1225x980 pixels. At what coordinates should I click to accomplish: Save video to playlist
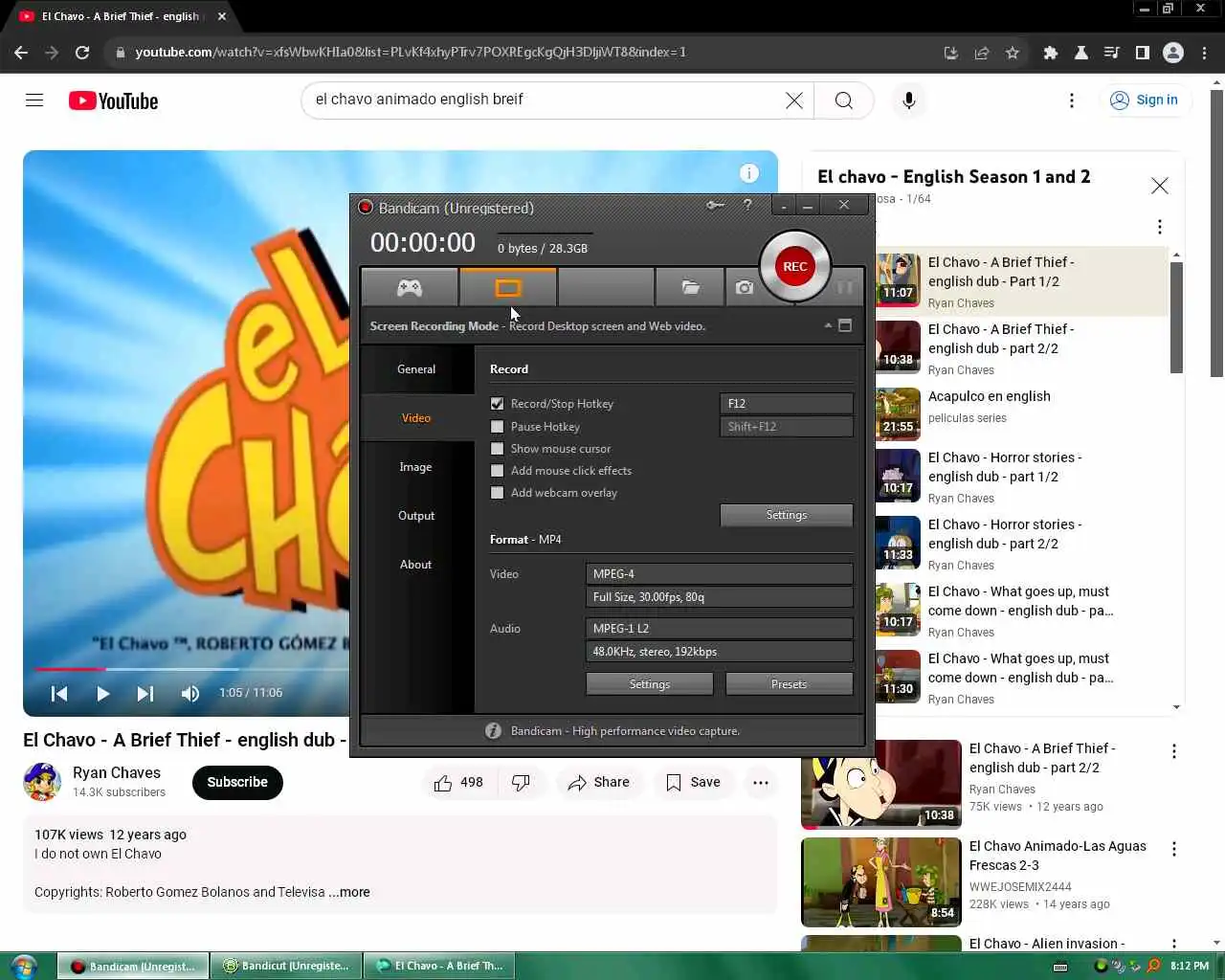[693, 782]
